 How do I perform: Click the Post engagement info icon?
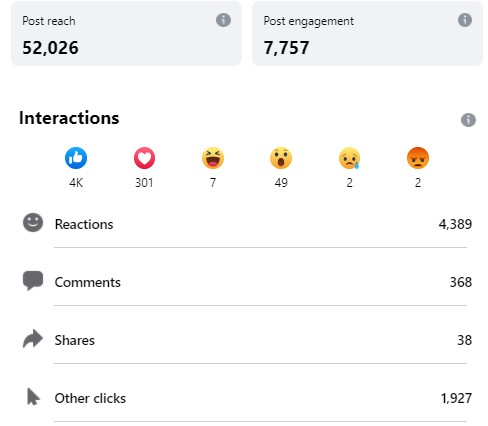click(465, 20)
